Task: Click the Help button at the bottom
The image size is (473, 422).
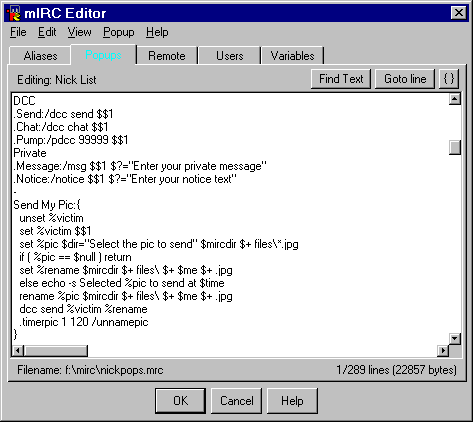Action: [292, 401]
